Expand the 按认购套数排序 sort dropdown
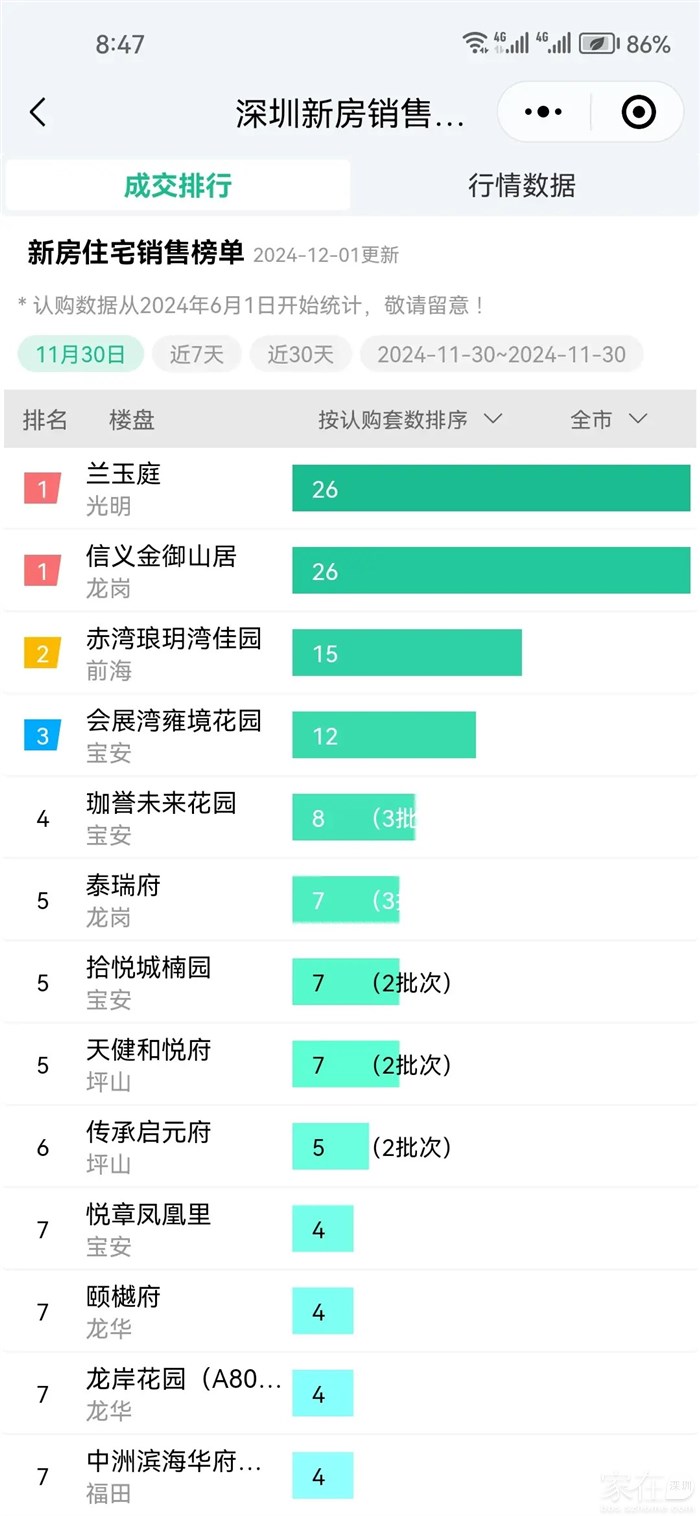This screenshot has height=1516, width=700. click(410, 420)
